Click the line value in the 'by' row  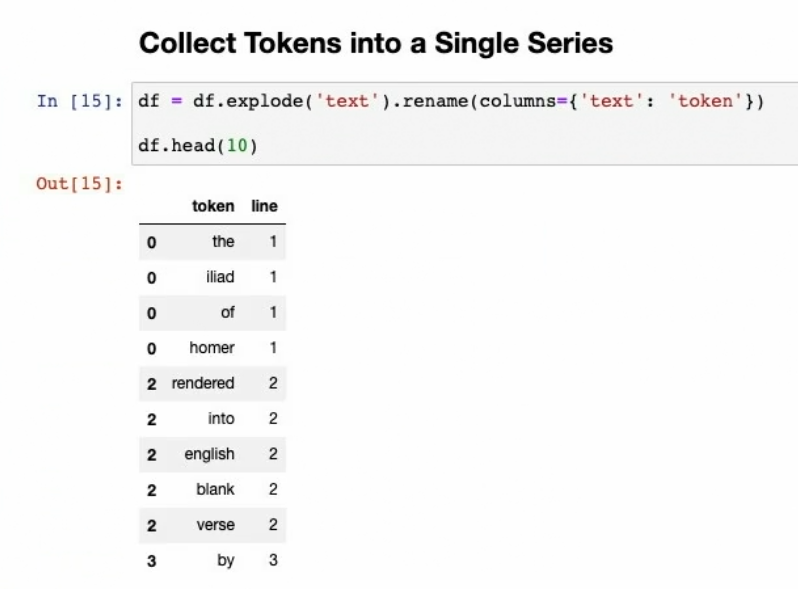coord(273,560)
